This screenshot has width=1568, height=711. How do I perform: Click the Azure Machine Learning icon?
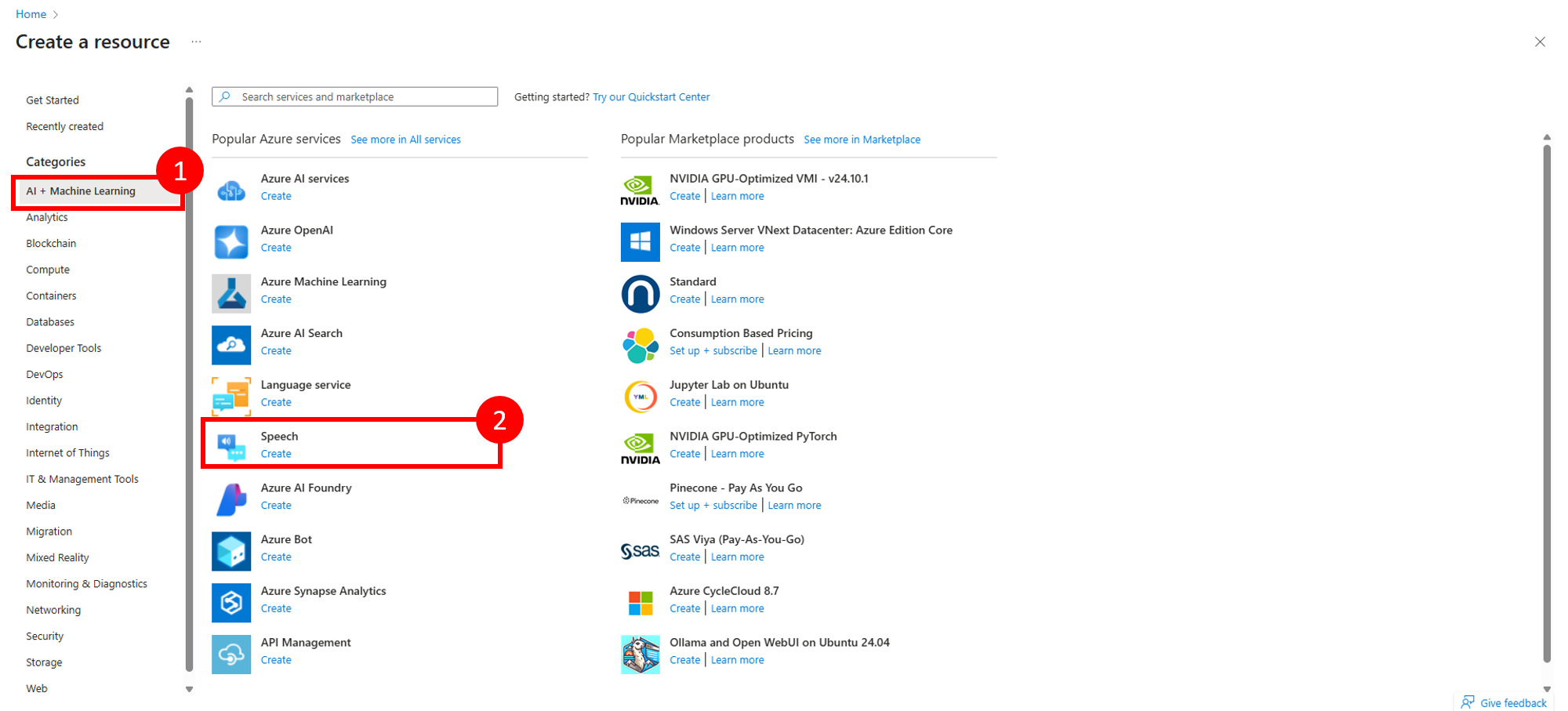231,293
